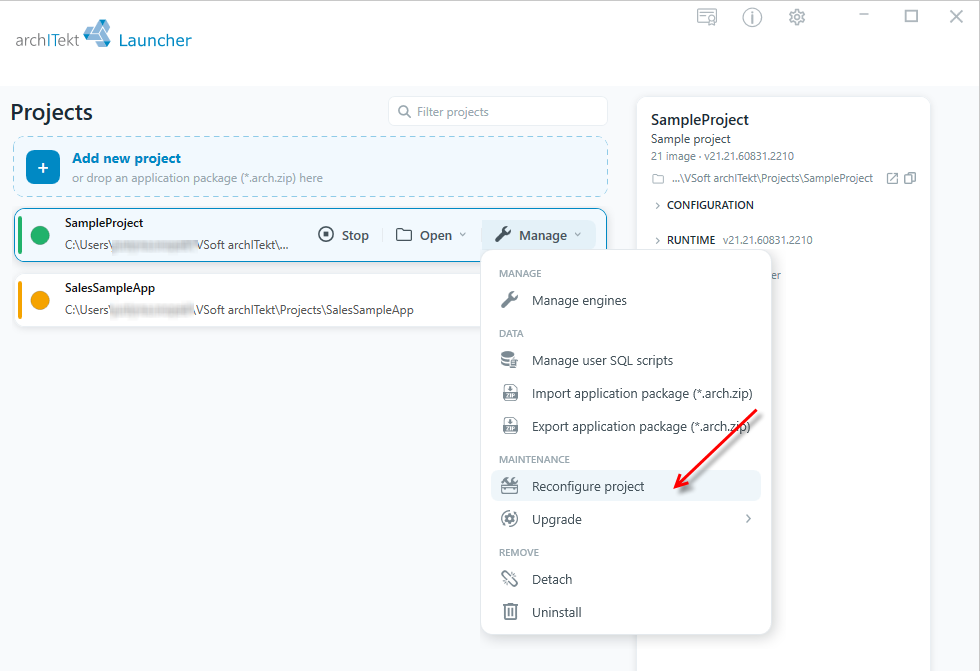This screenshot has height=671, width=980.
Task: Click the folder icon beside the project path
Action: click(x=658, y=179)
